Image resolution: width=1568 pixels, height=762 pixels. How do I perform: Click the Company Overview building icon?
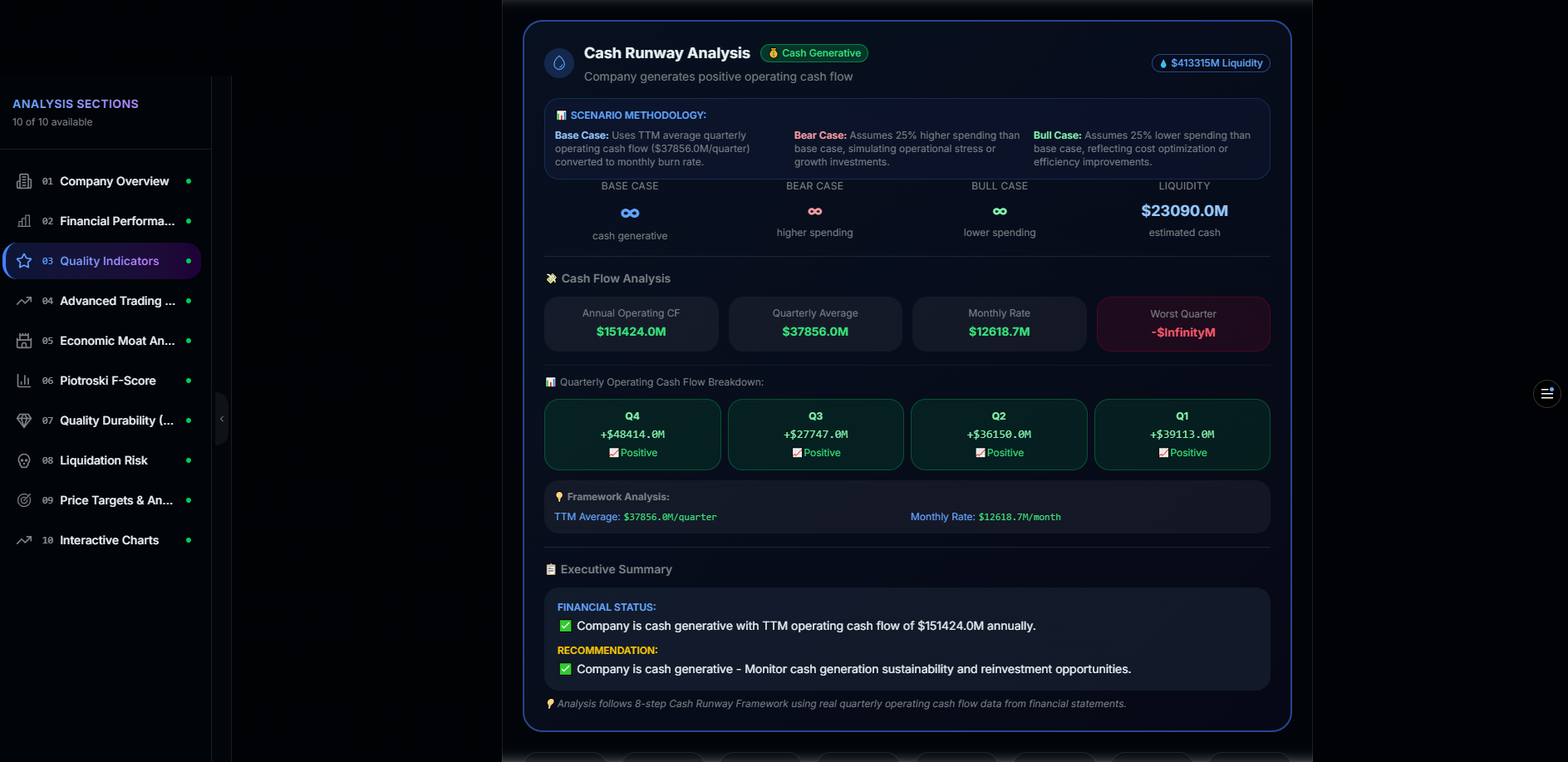point(24,181)
